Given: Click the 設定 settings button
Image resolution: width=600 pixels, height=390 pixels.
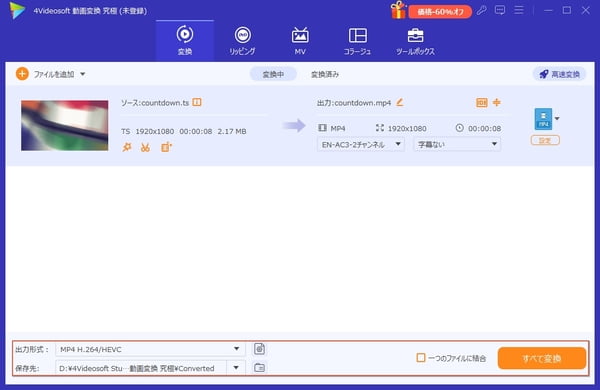Looking at the screenshot, I should click(x=545, y=140).
